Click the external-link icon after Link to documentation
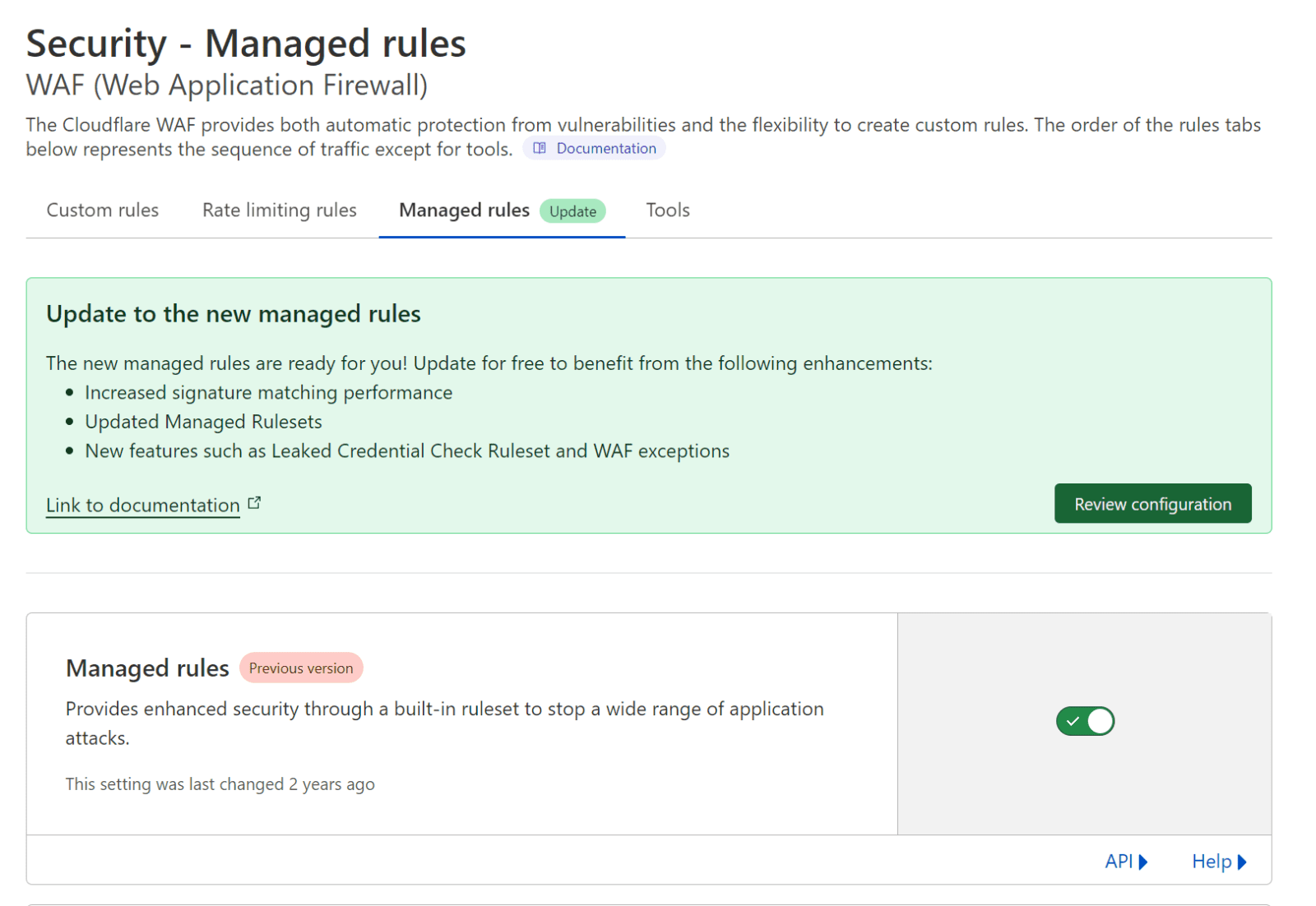The width and height of the screenshot is (1316, 906). (253, 502)
